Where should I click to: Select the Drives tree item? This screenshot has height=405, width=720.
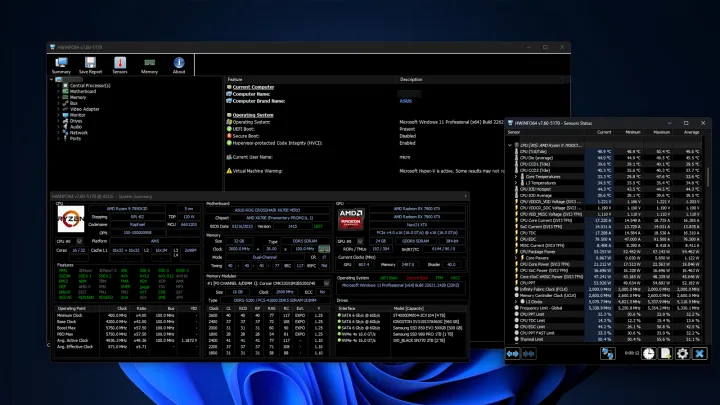[76, 121]
